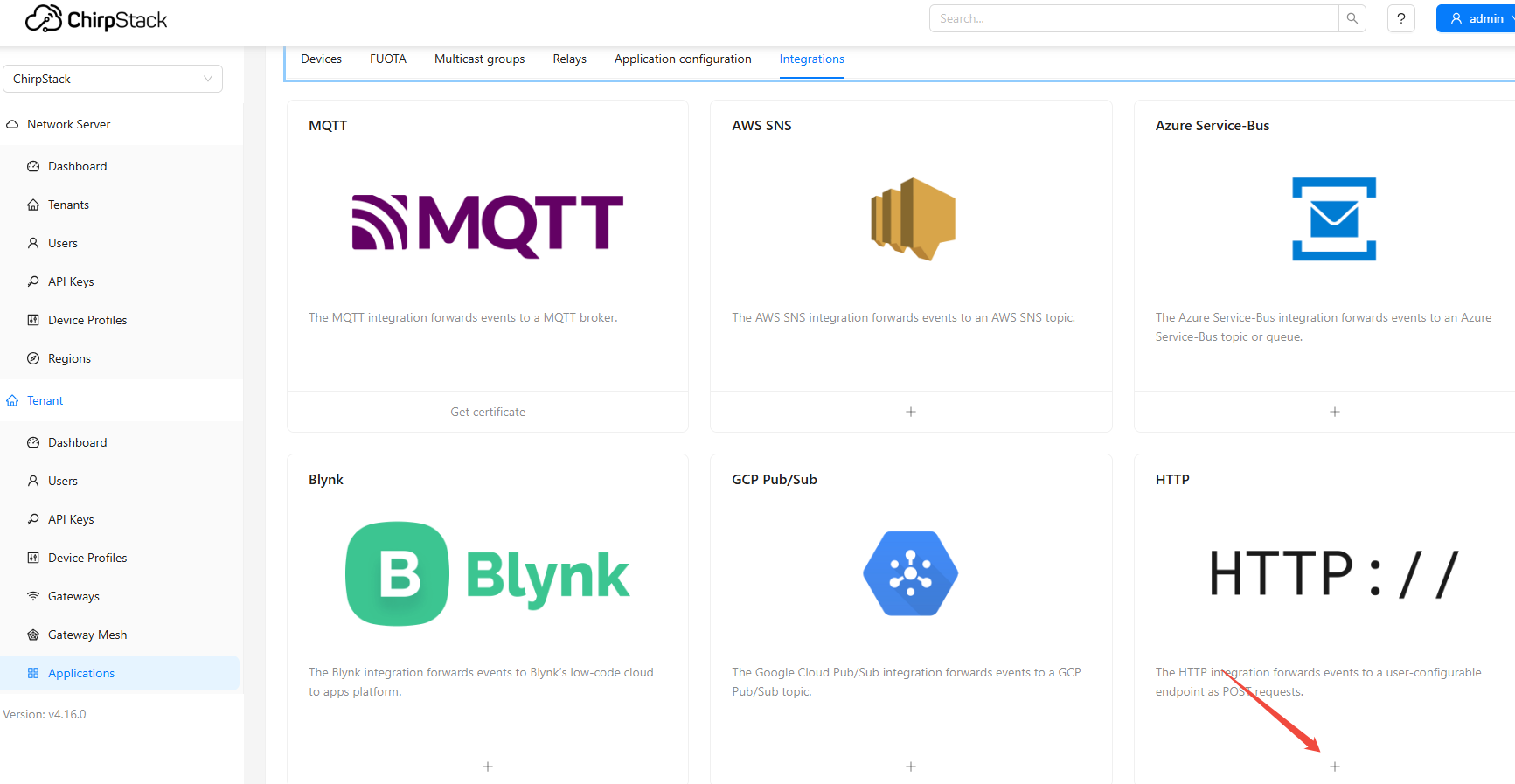Open the Multicast groups tab

(479, 59)
